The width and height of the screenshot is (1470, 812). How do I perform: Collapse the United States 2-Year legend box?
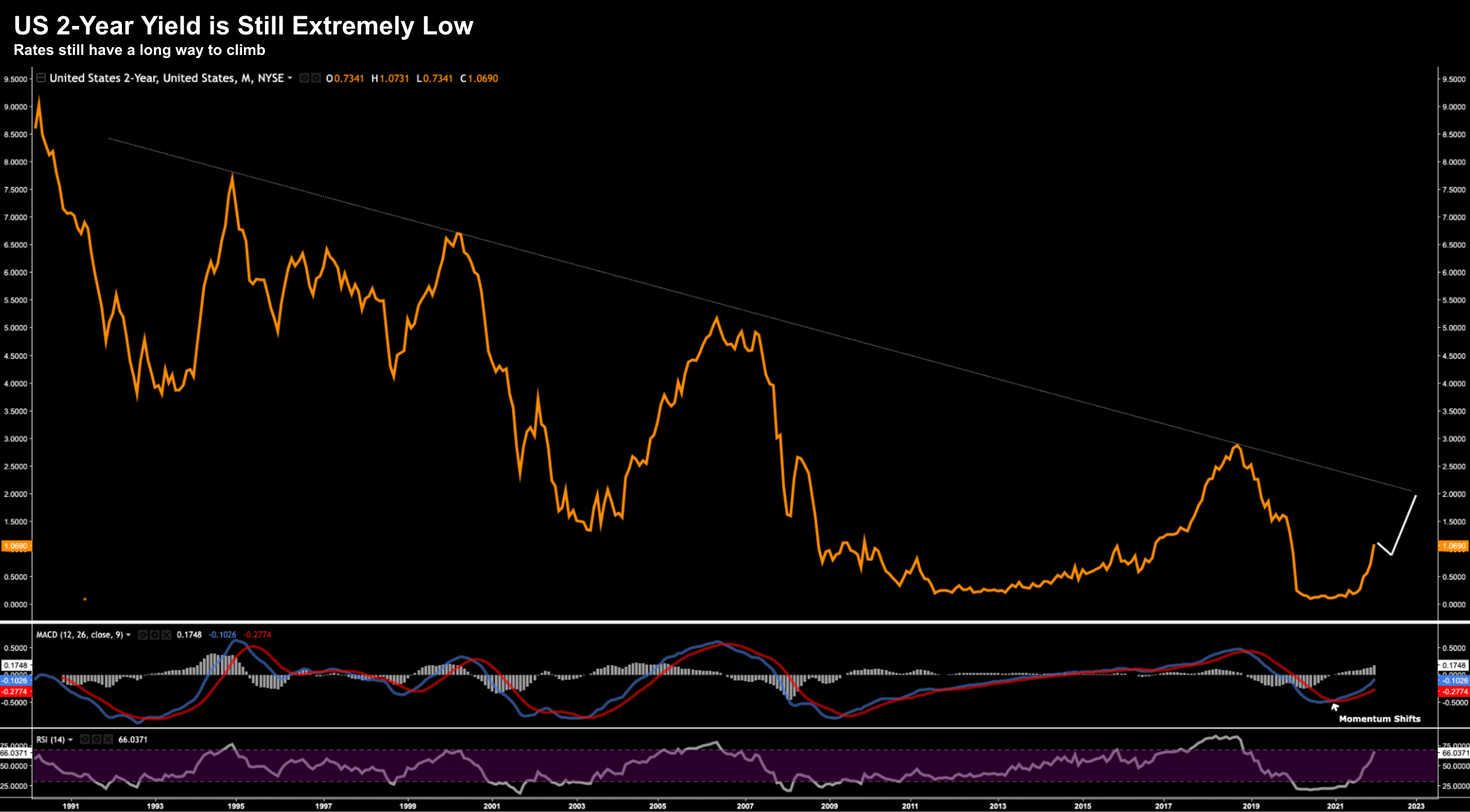(x=41, y=78)
